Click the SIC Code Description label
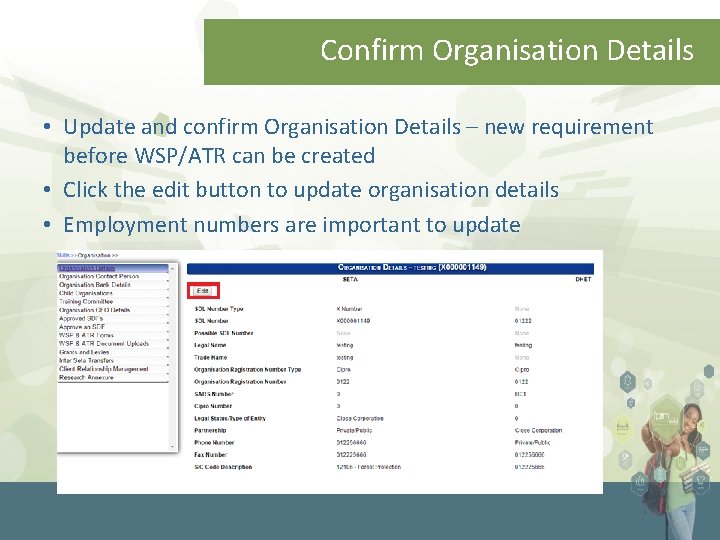Image resolution: width=720 pixels, height=540 pixels. (x=223, y=467)
